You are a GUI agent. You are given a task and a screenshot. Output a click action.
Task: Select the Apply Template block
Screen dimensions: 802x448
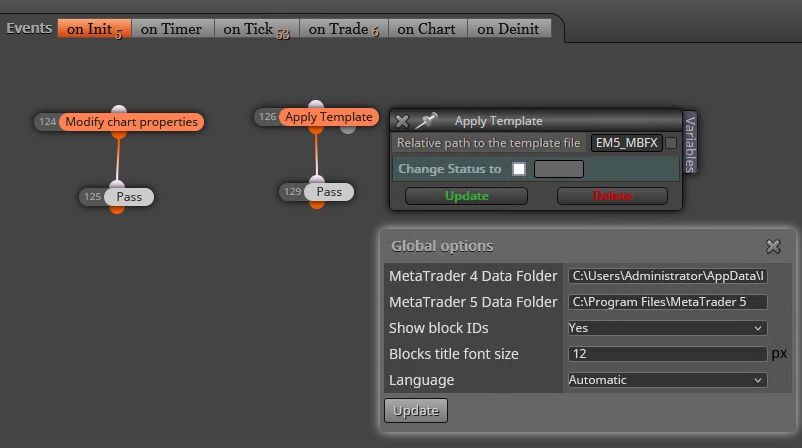pos(329,117)
